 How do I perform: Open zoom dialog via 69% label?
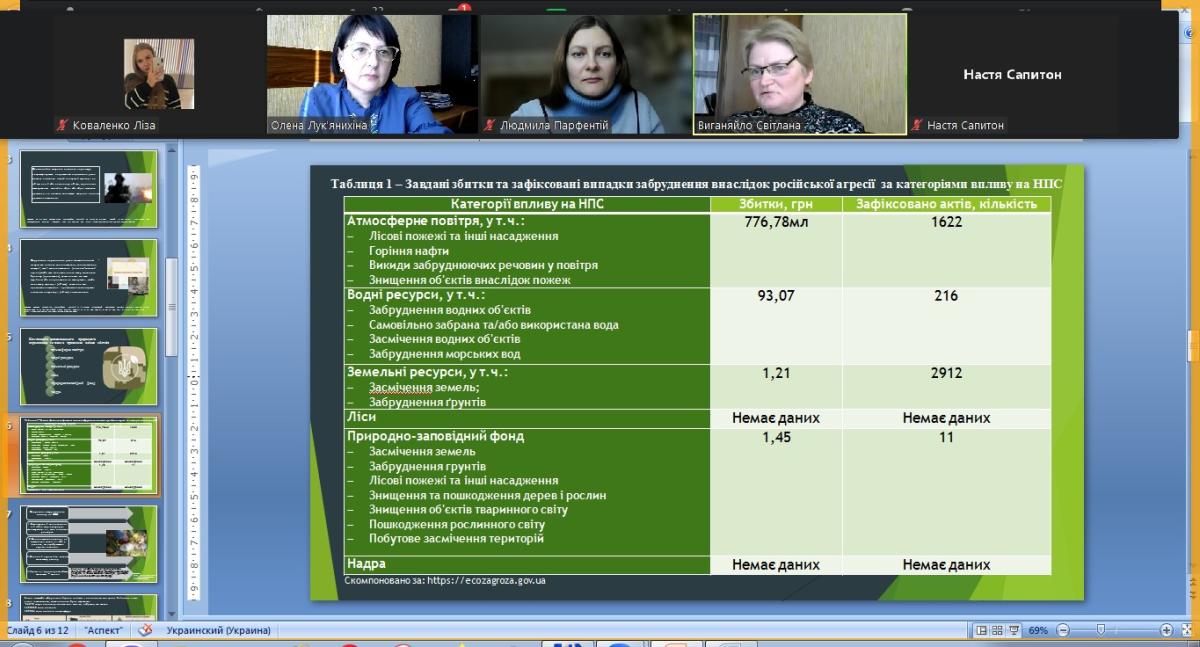(1038, 630)
